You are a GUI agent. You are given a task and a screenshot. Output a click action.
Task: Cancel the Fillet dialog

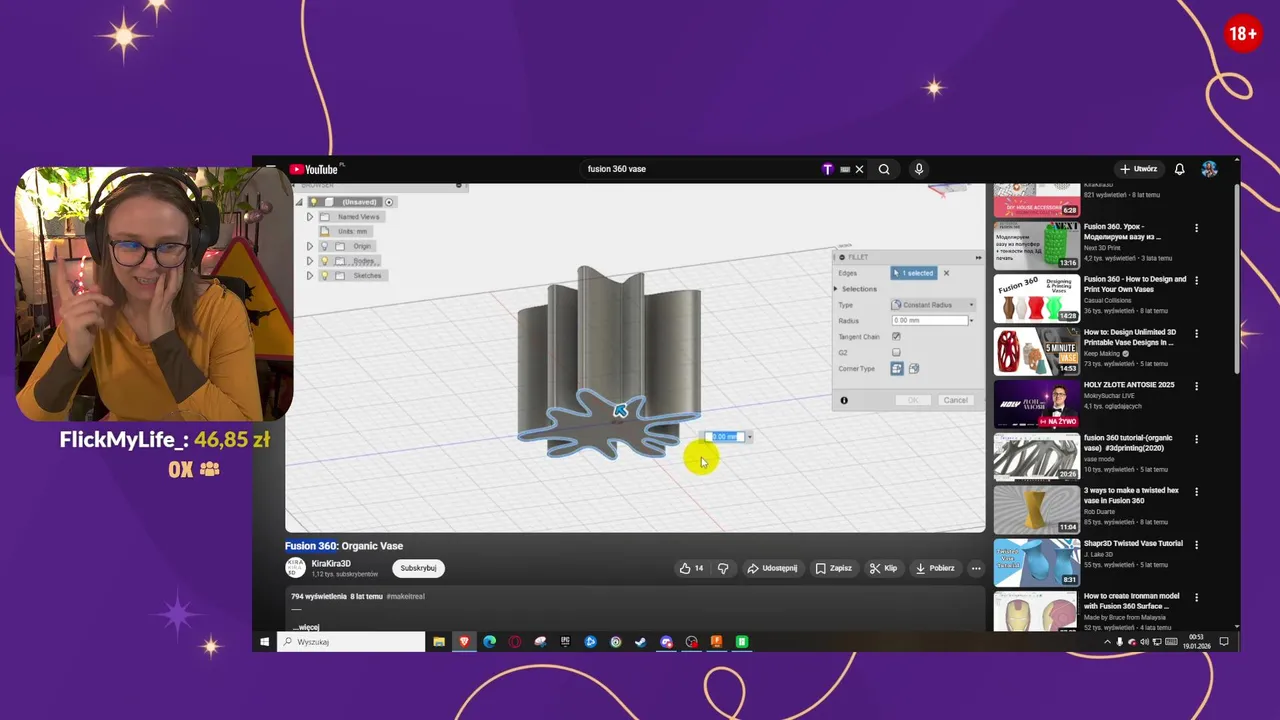[x=955, y=400]
